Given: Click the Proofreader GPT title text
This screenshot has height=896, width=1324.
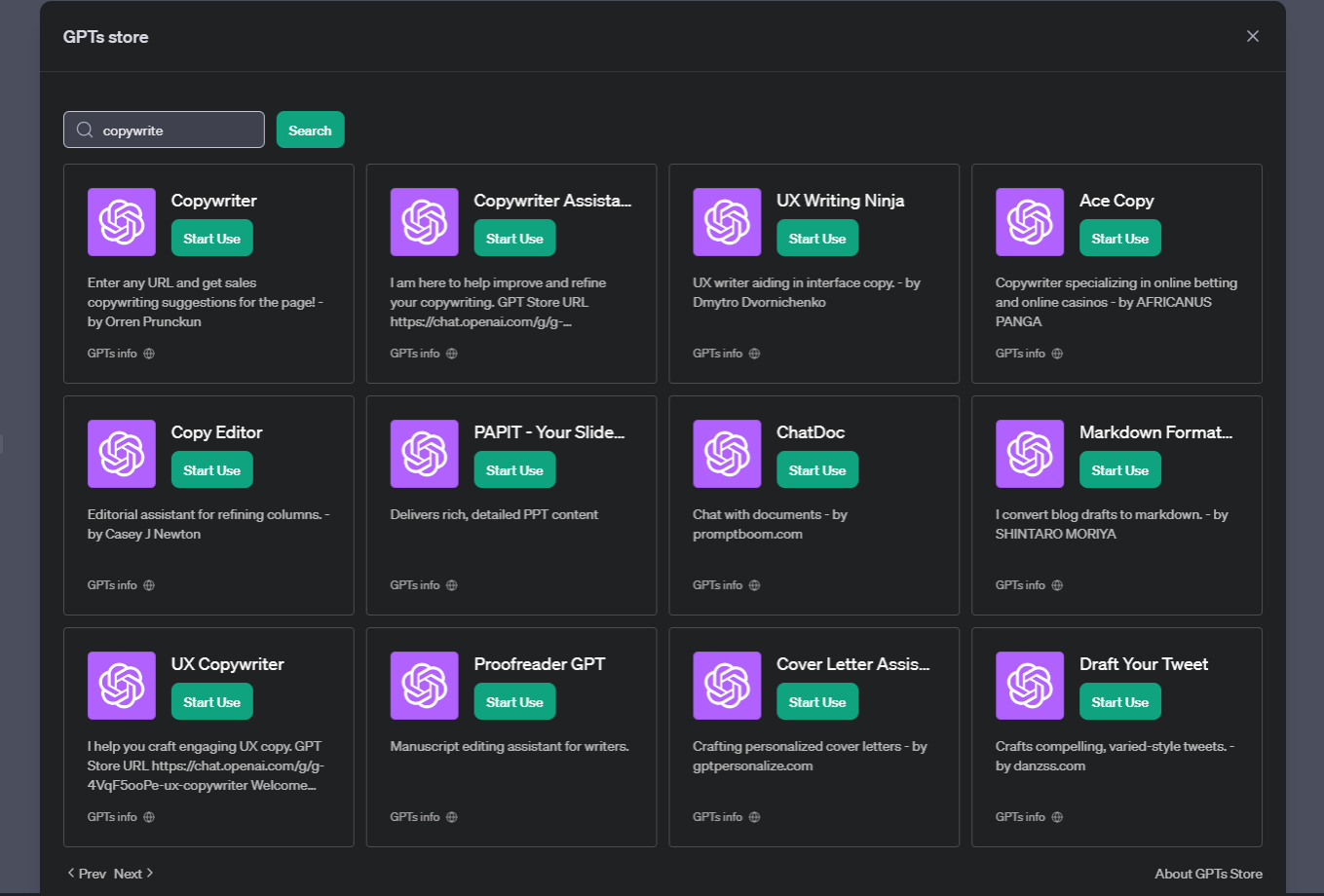Looking at the screenshot, I should click(x=540, y=664).
